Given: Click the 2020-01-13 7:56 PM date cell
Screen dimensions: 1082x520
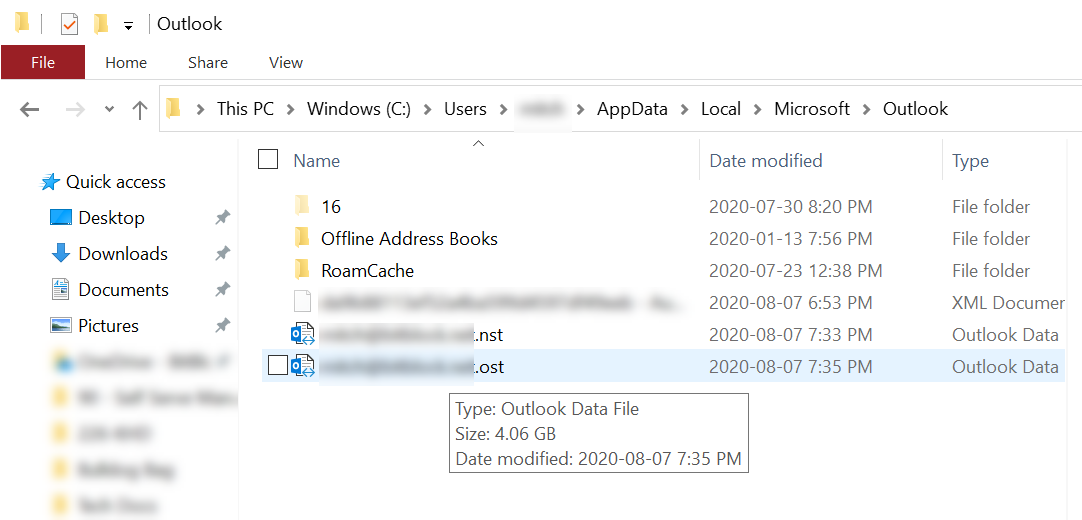Looking at the screenshot, I should (x=791, y=239).
